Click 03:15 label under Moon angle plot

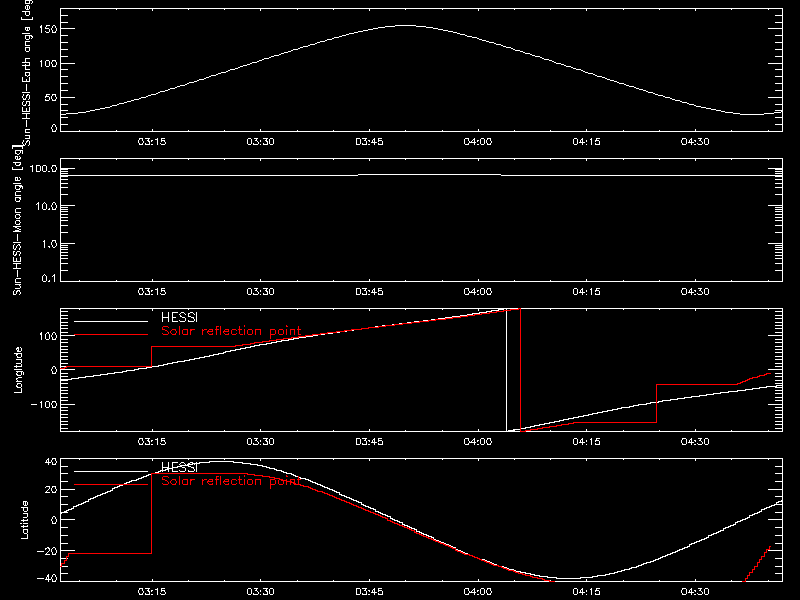(152, 291)
